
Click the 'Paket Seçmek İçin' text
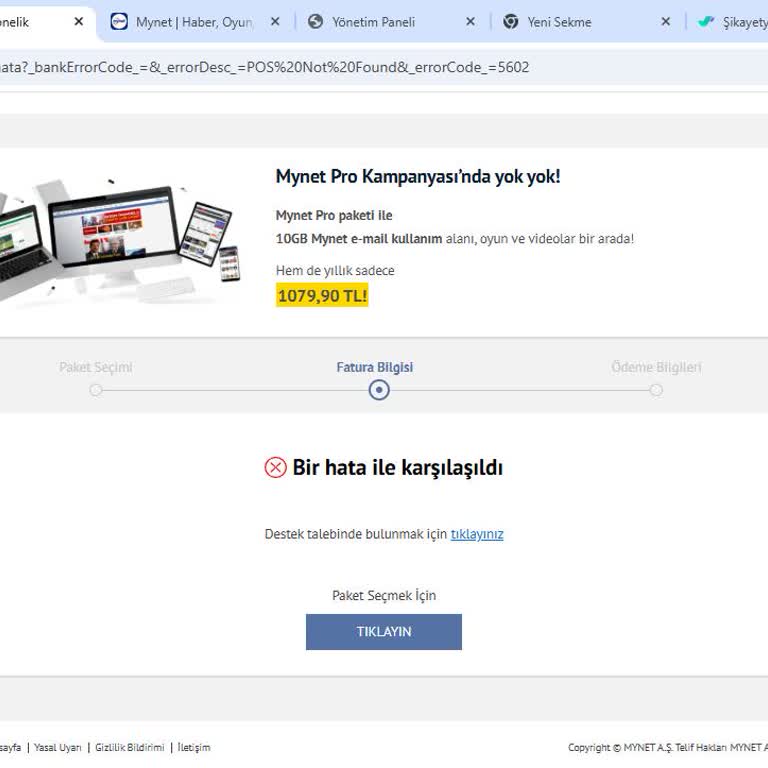click(384, 596)
